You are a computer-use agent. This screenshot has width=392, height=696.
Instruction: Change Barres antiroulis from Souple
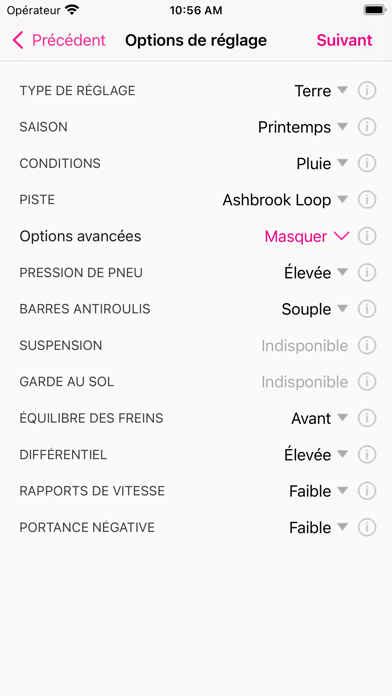coord(315,309)
